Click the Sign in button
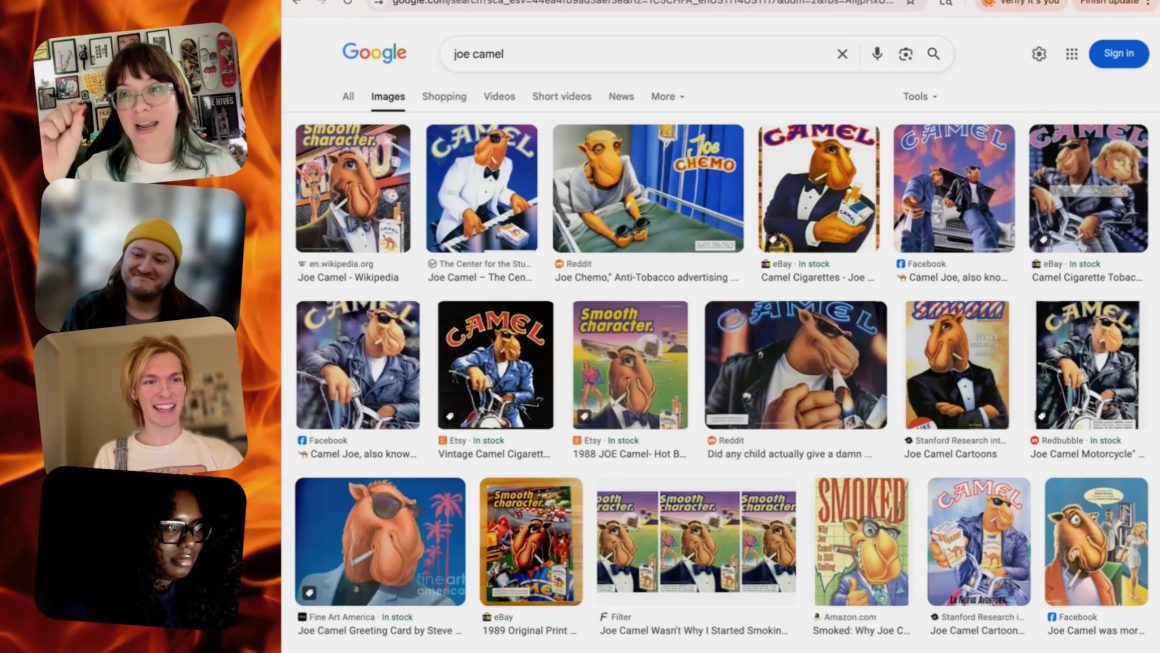This screenshot has height=653, width=1160. [1119, 53]
